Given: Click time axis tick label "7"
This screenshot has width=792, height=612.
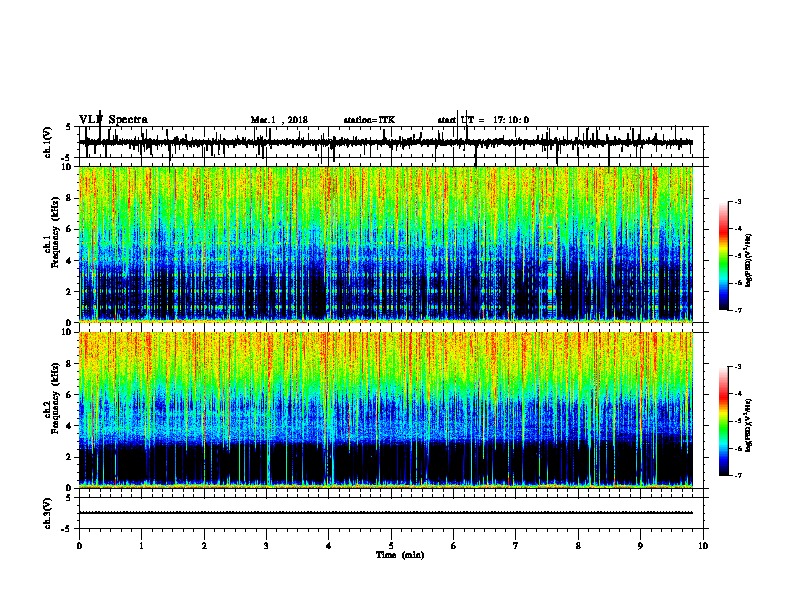Looking at the screenshot, I should pos(516,546).
